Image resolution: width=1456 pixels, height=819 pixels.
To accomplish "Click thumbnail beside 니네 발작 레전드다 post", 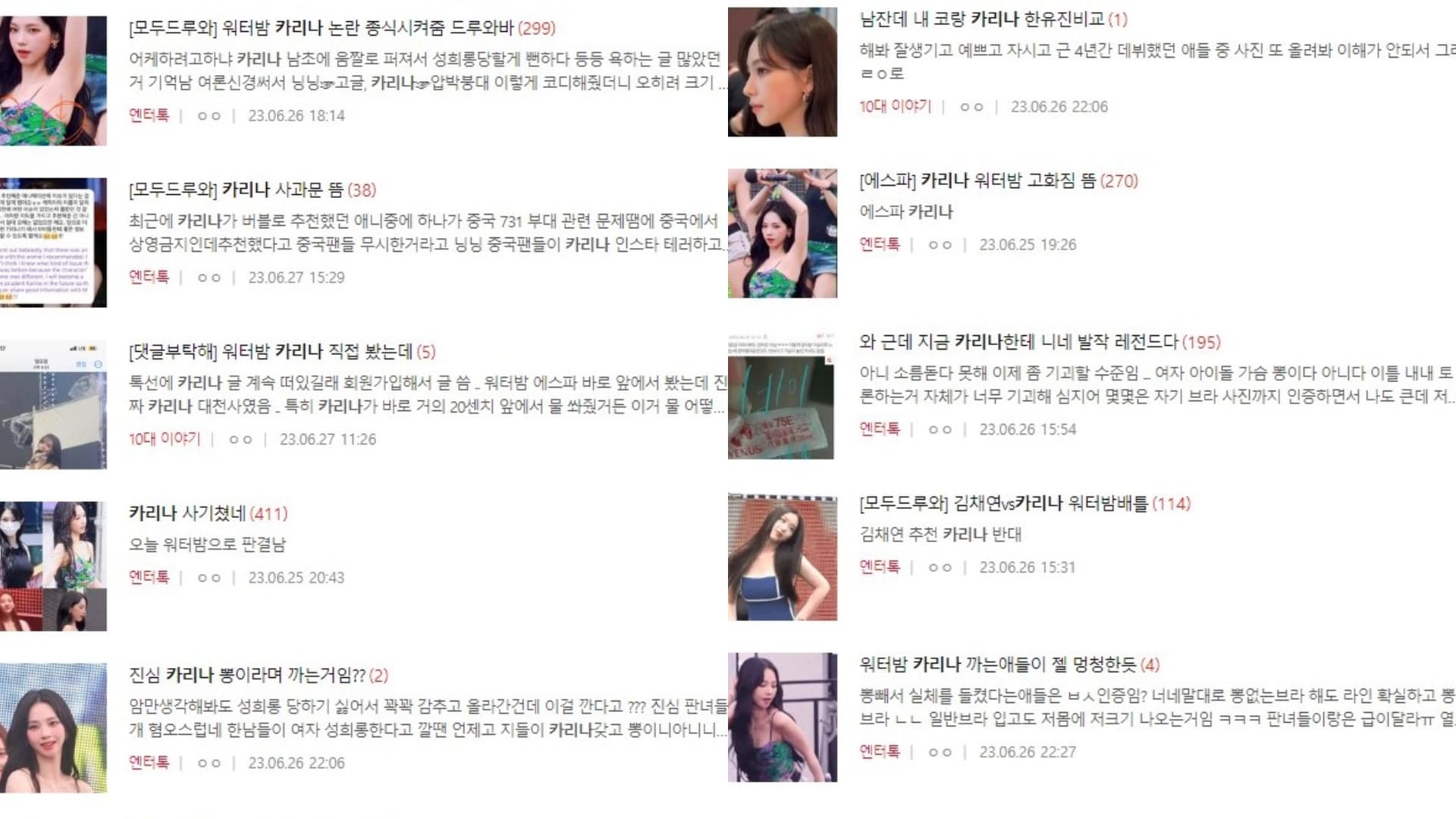I will (781, 395).
